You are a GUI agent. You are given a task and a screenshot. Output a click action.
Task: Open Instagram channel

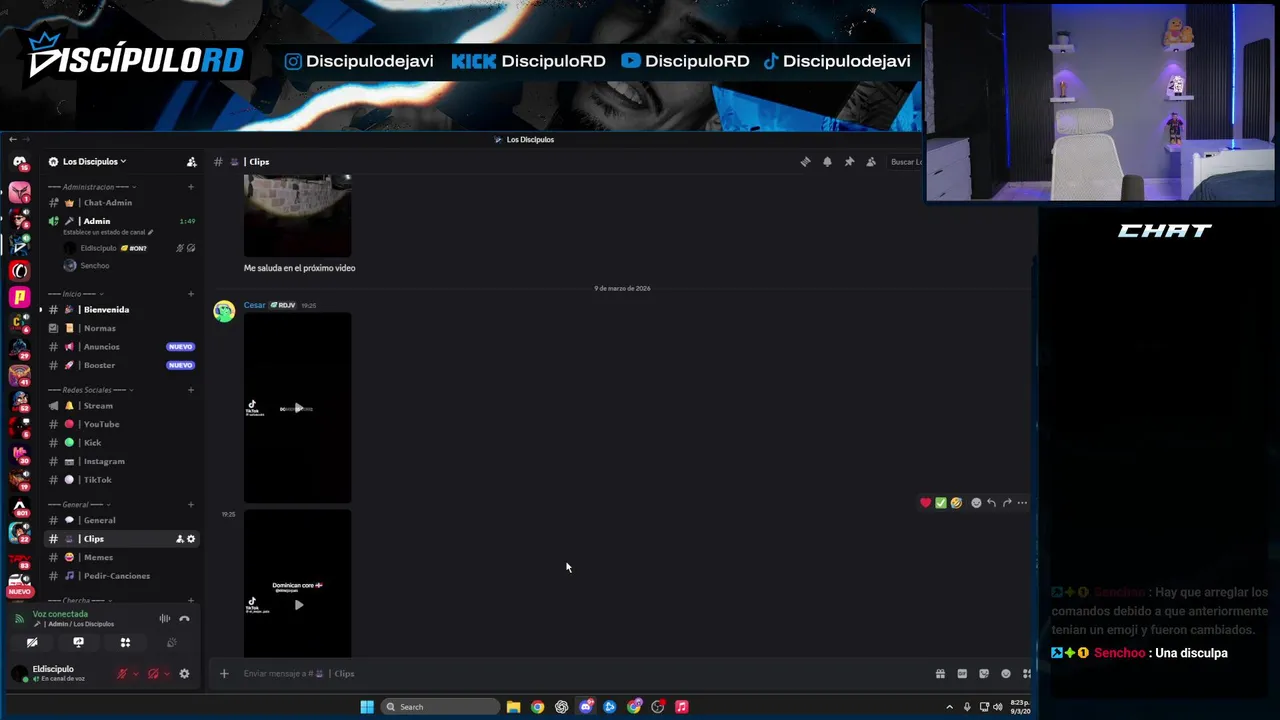121,461
